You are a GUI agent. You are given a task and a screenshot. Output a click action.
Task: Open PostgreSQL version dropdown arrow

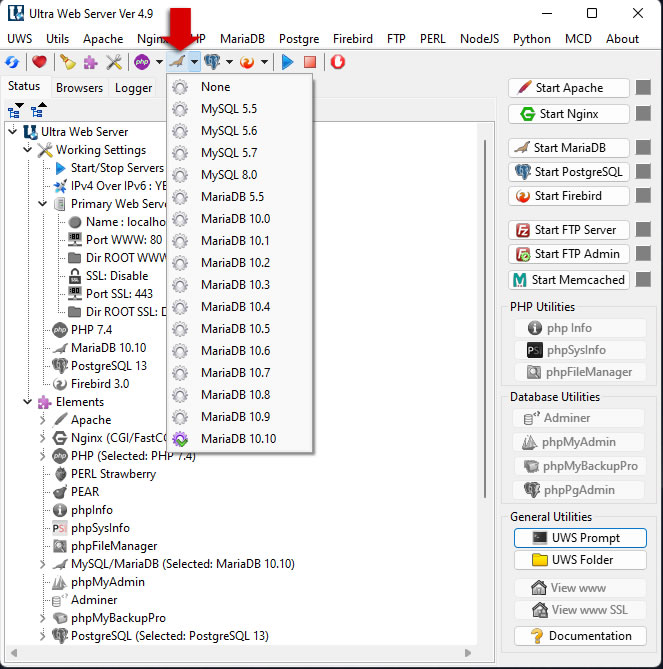229,62
